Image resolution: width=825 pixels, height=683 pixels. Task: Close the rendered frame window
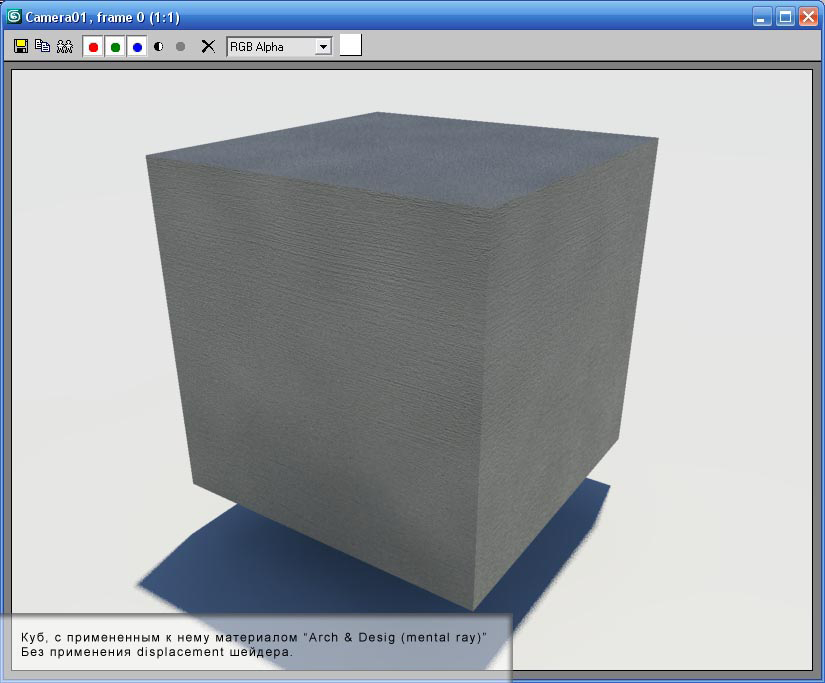pos(807,16)
